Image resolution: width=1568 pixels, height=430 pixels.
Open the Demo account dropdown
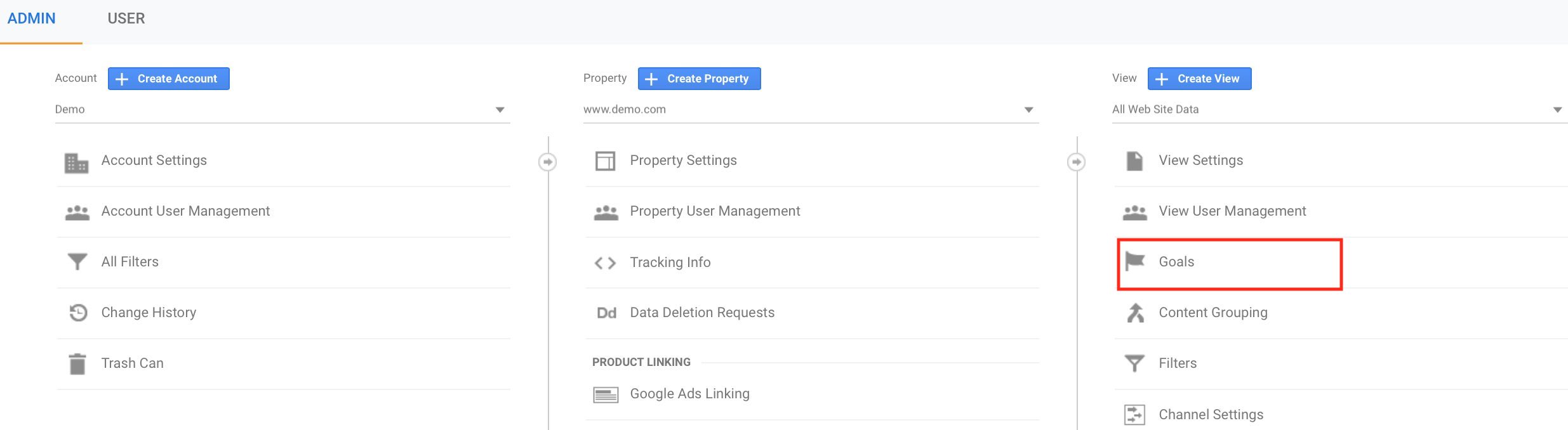(282, 110)
